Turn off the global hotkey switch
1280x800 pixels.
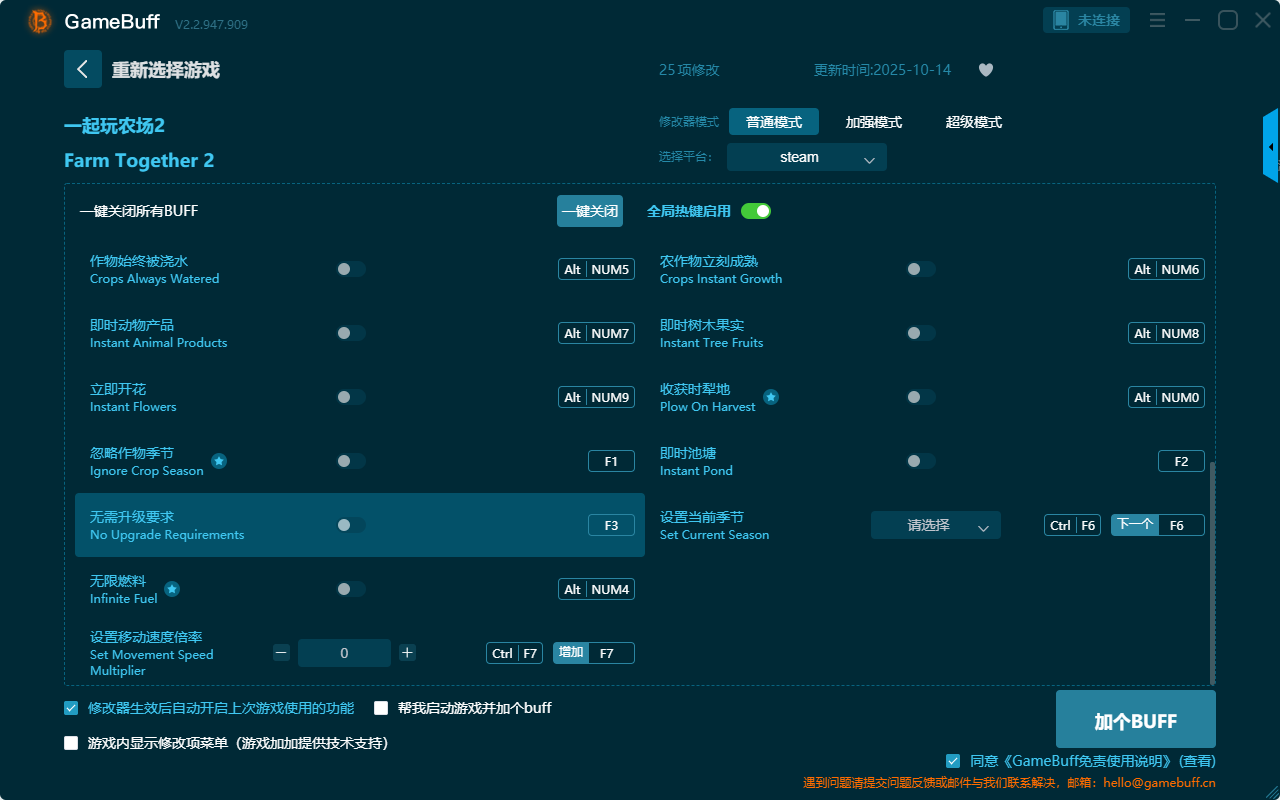pos(756,211)
